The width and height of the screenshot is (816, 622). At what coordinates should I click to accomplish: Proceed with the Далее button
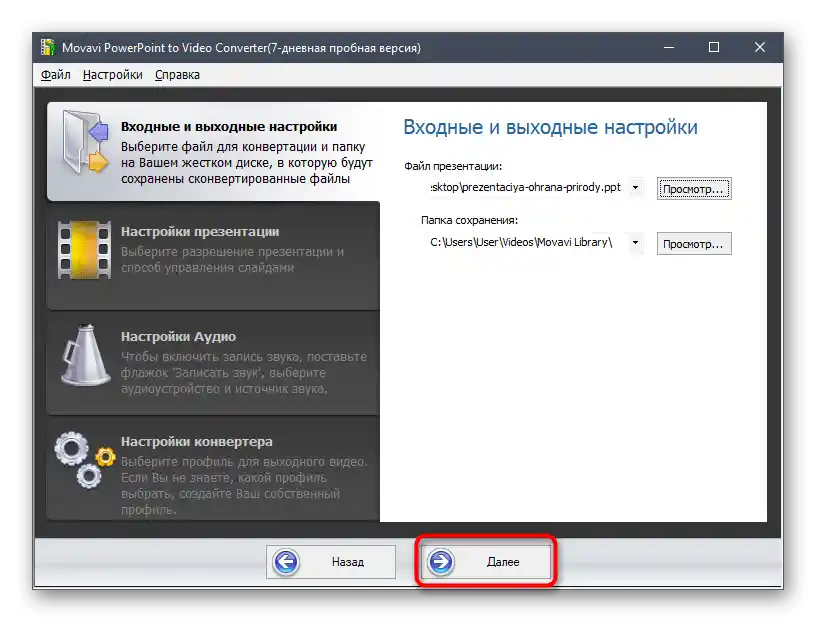[x=486, y=562]
